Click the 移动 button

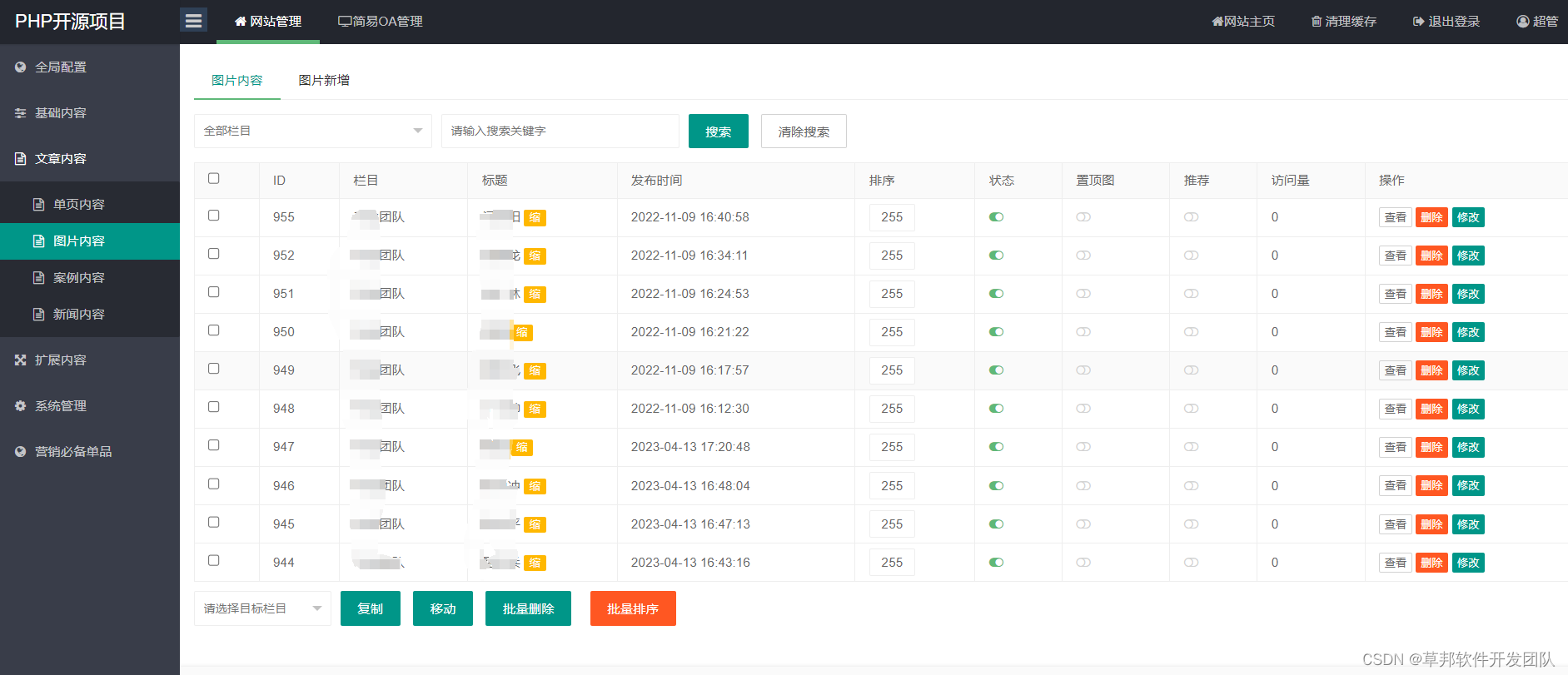pyautogui.click(x=443, y=608)
